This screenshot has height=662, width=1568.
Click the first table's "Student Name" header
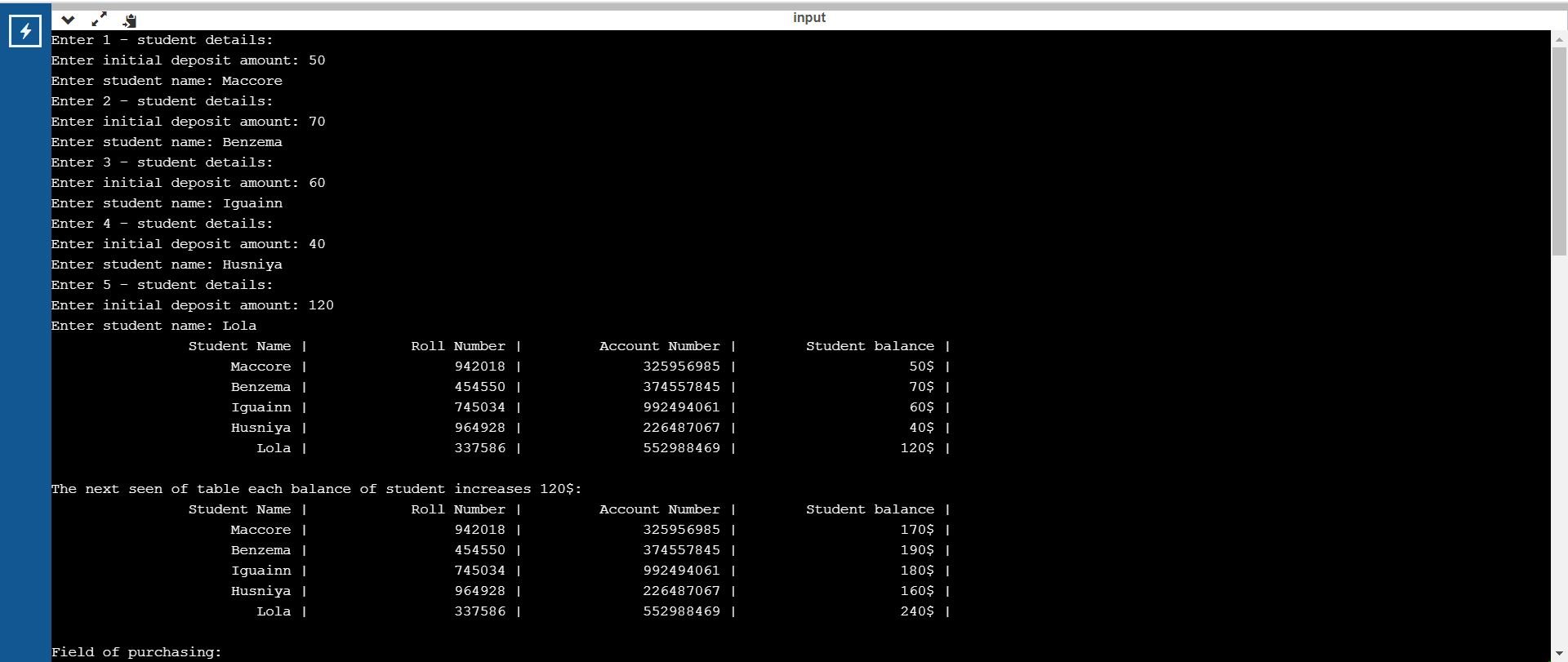[x=239, y=346]
